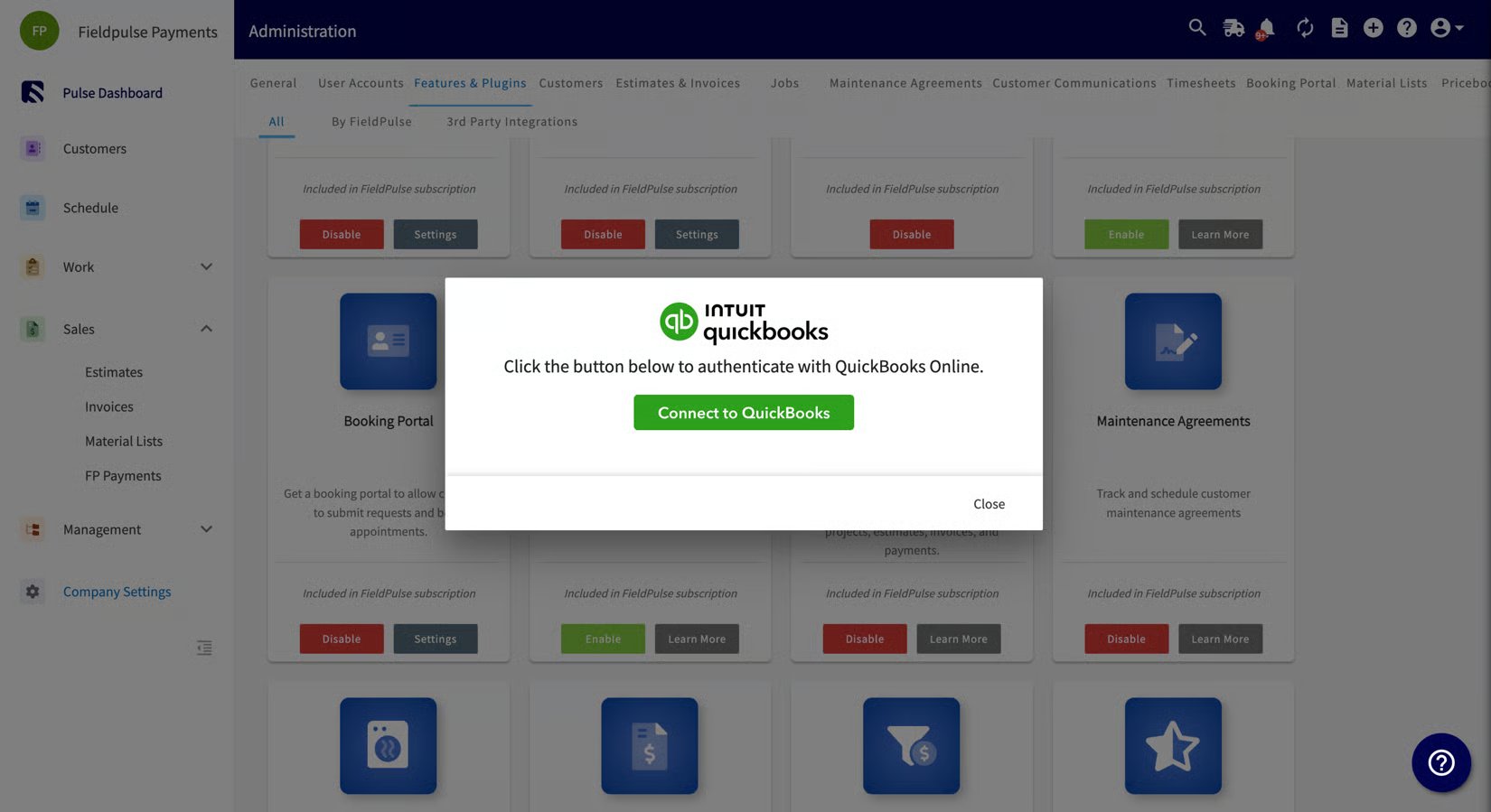
Task: Disable the Booking Portal feature
Action: click(342, 639)
